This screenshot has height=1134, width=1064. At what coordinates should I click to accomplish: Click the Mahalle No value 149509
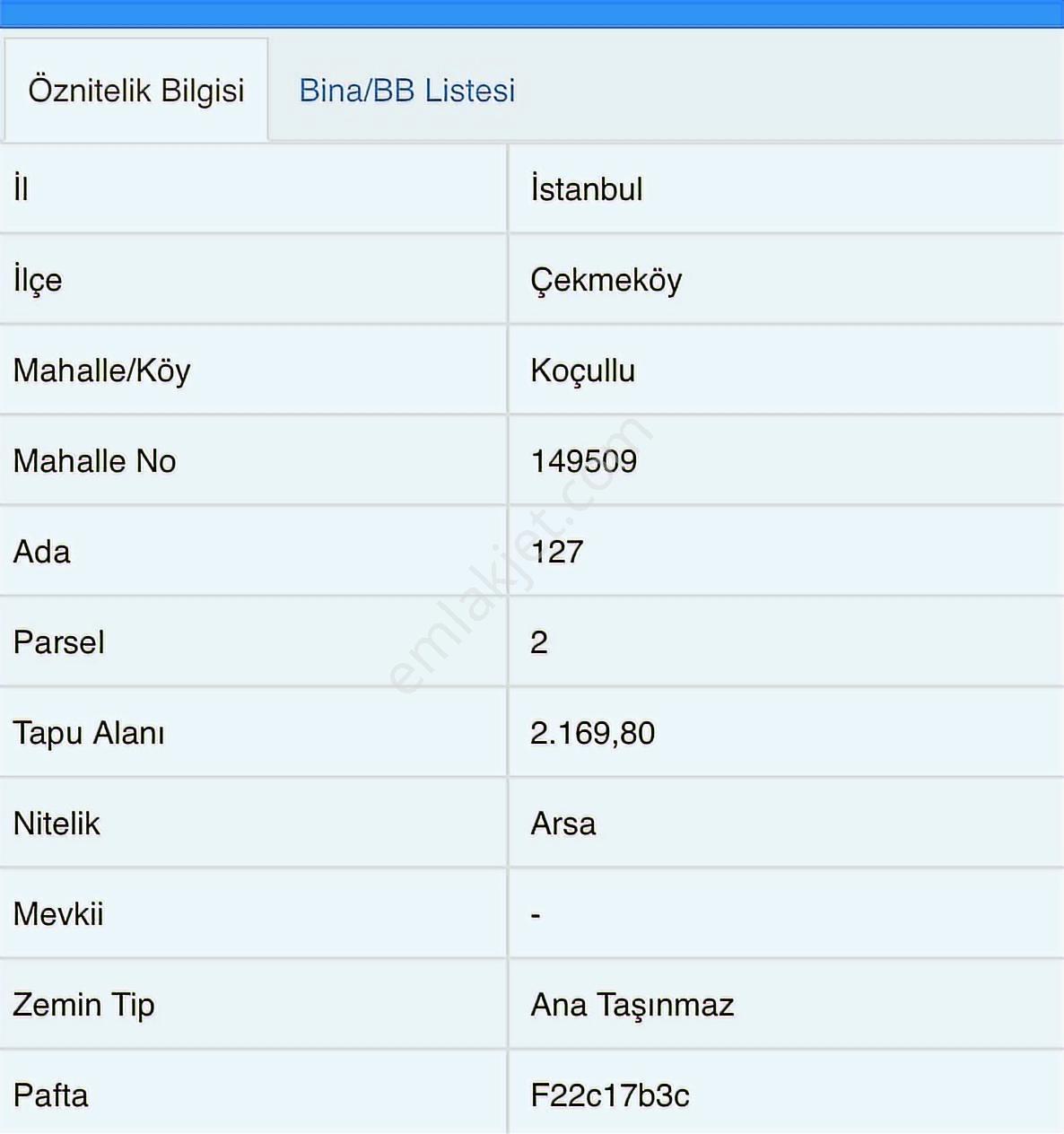[x=584, y=461]
